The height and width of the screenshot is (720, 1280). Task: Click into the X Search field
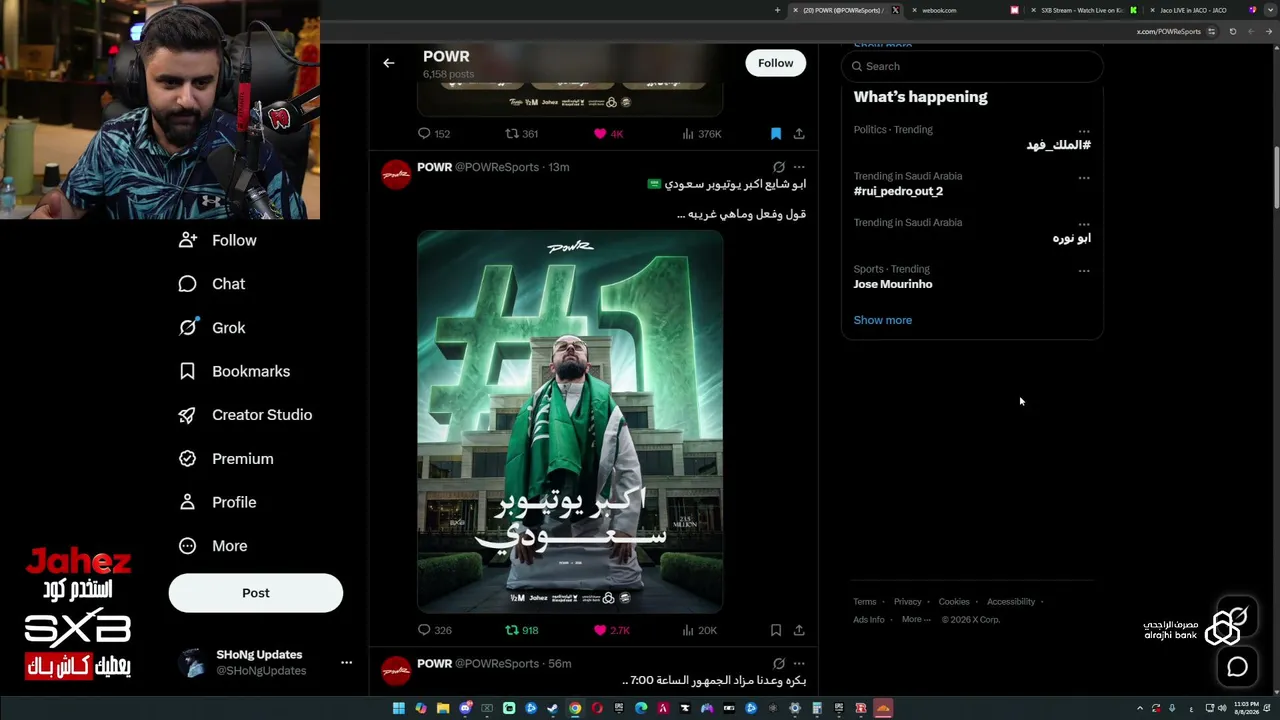click(972, 66)
